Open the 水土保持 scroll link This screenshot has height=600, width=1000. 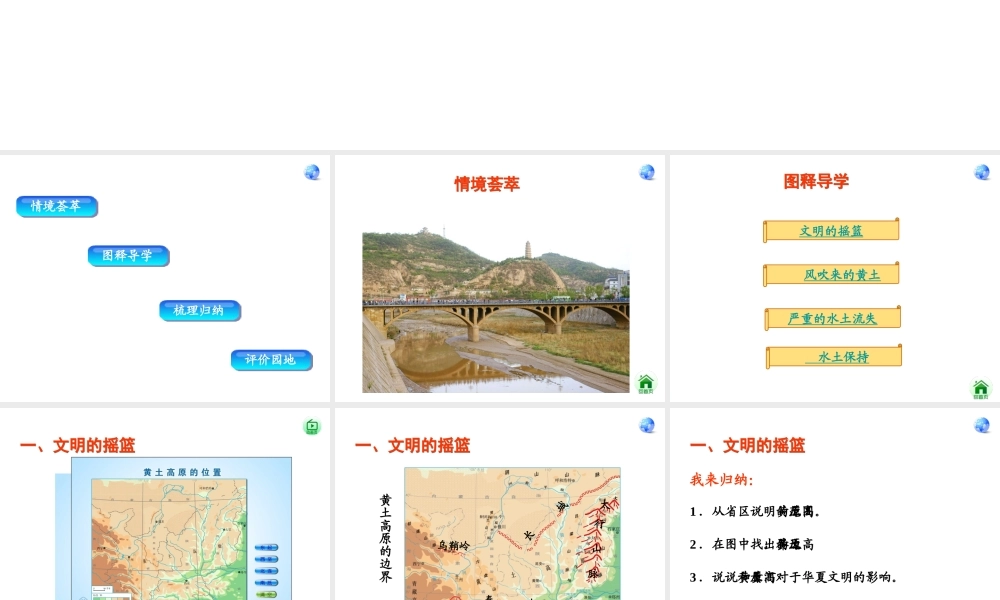tap(834, 357)
